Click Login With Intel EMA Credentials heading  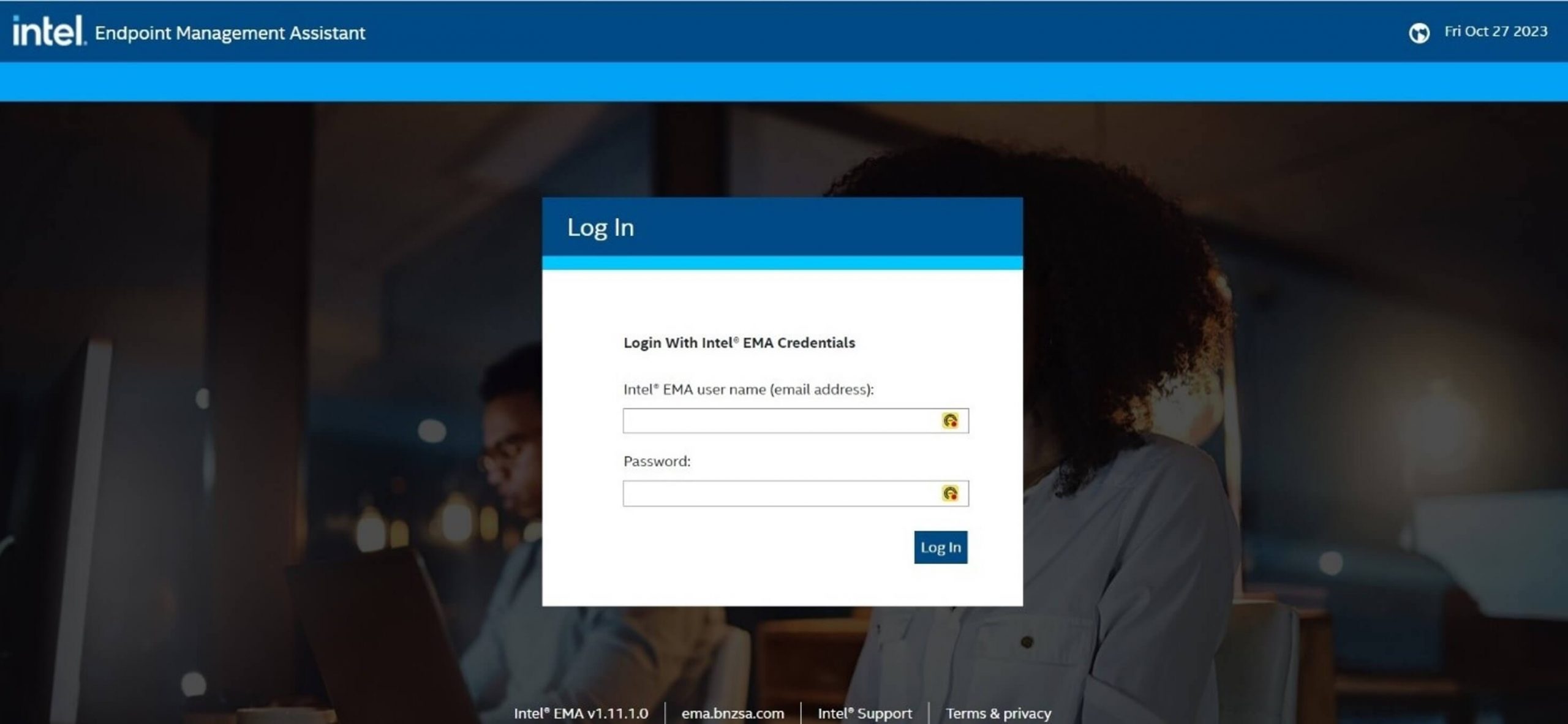[x=739, y=342]
